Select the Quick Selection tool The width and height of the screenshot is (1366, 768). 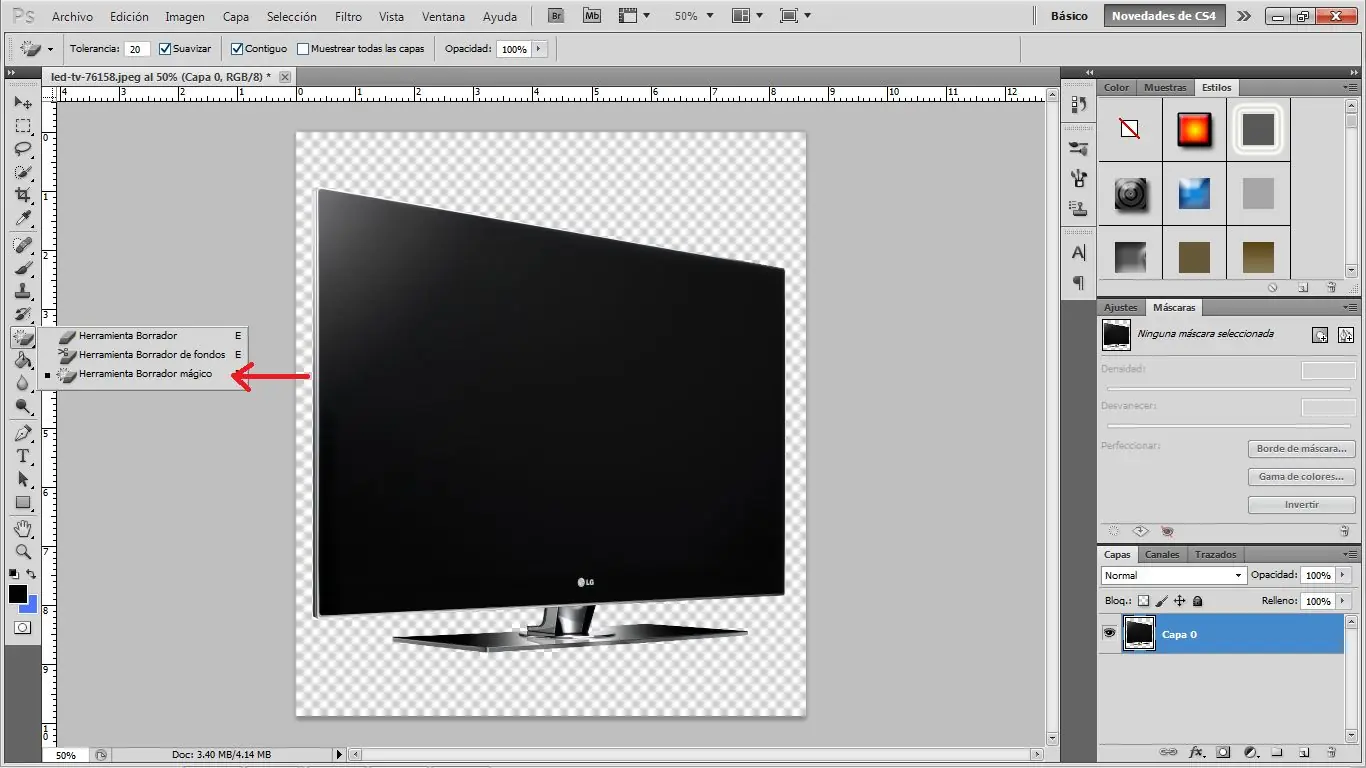(x=22, y=172)
